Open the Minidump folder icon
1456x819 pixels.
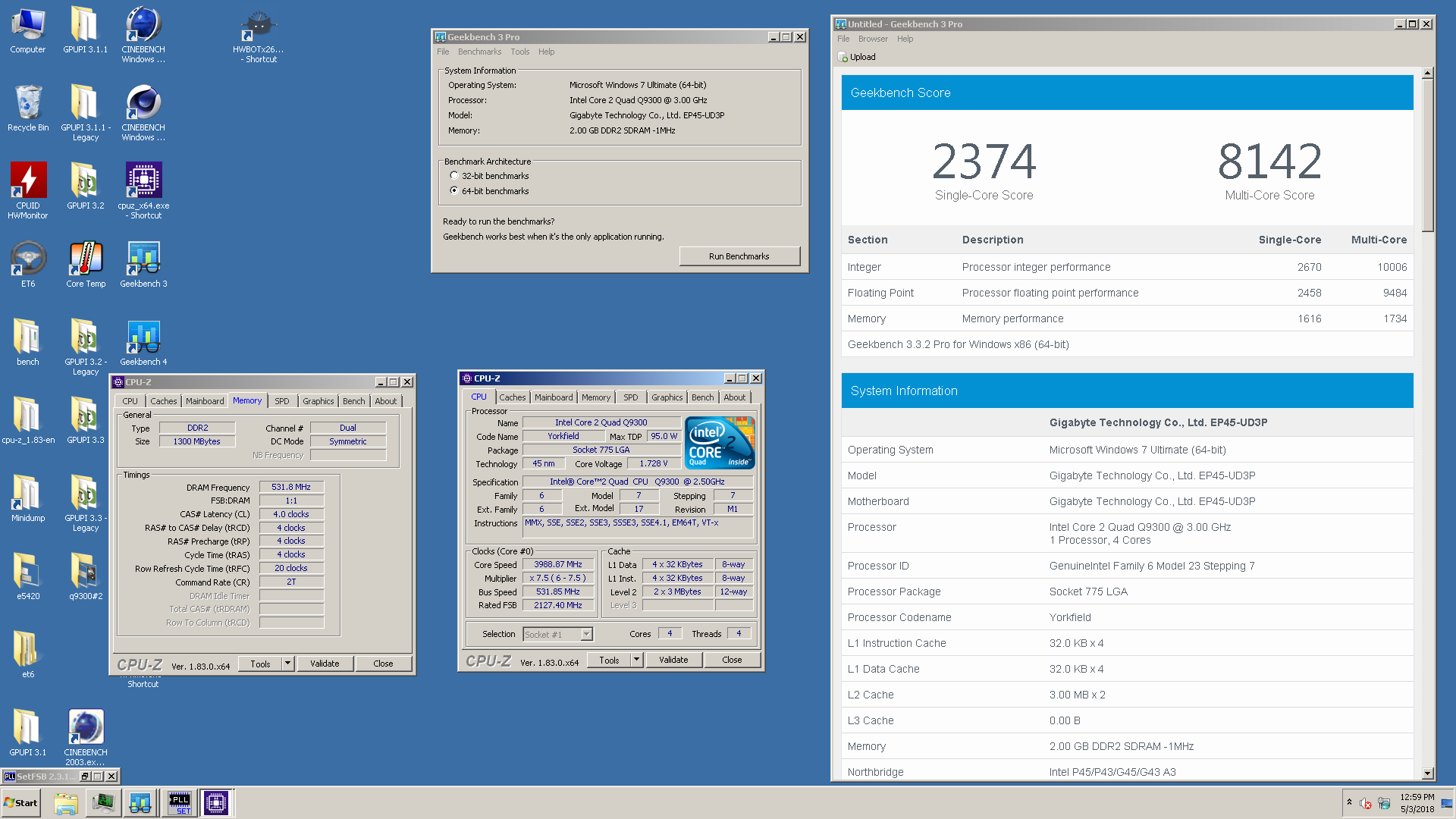click(28, 498)
